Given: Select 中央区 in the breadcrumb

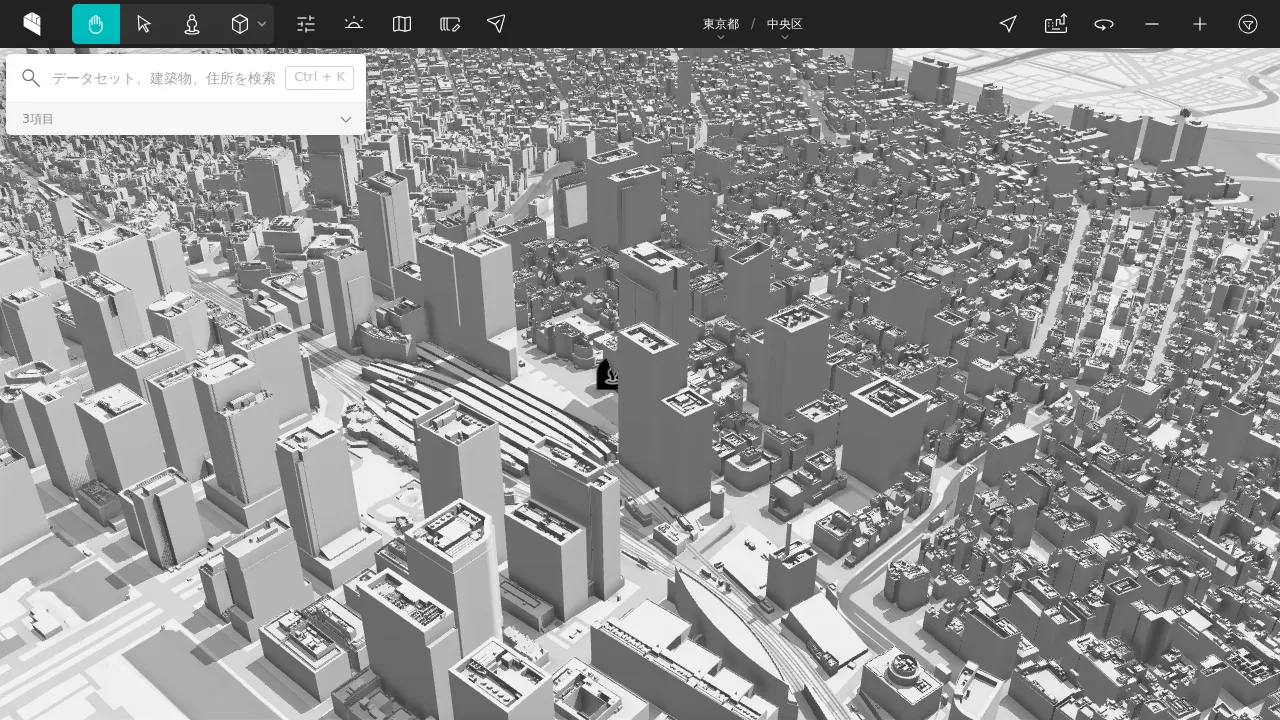Looking at the screenshot, I should point(785,23).
